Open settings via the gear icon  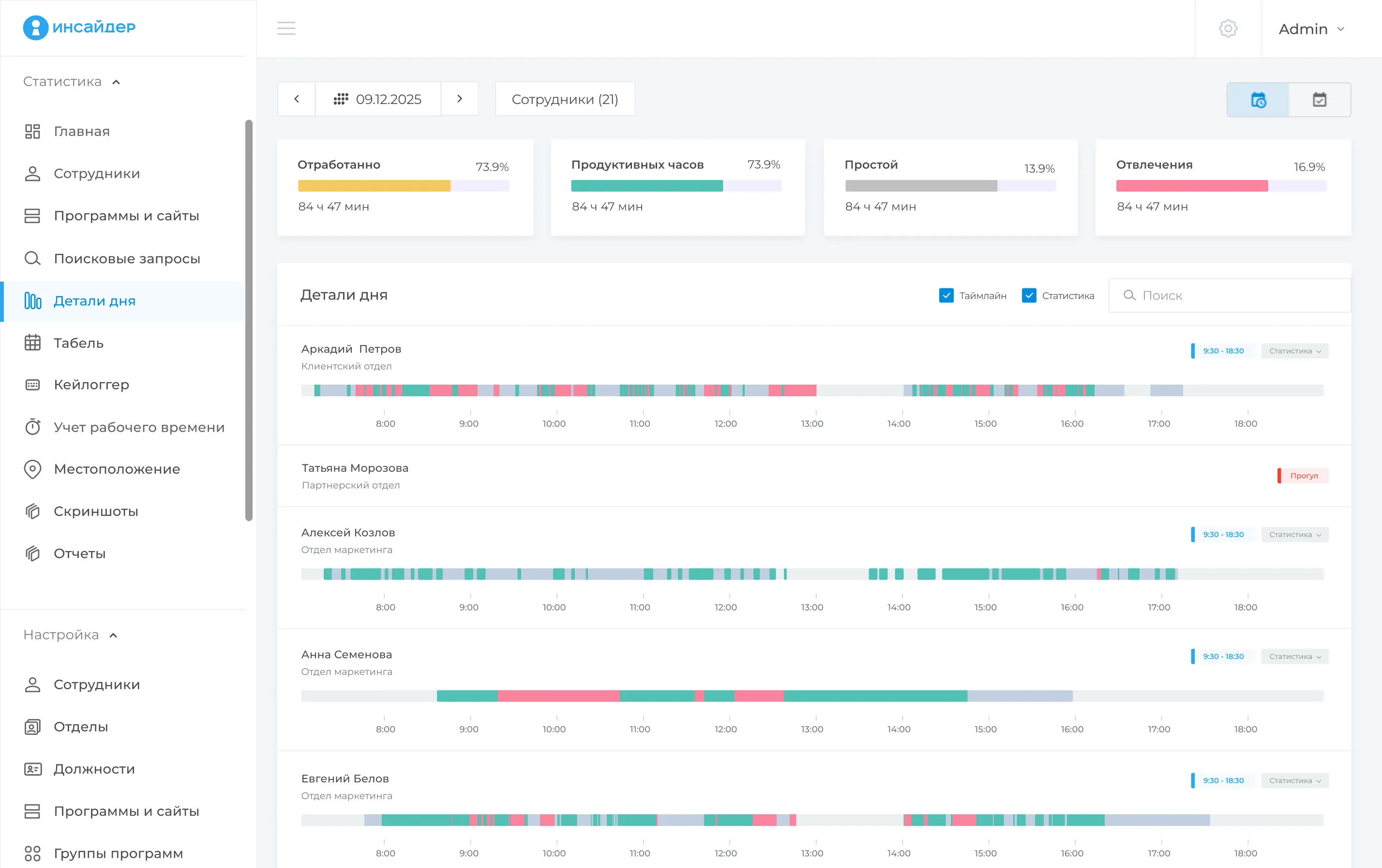tap(1228, 28)
